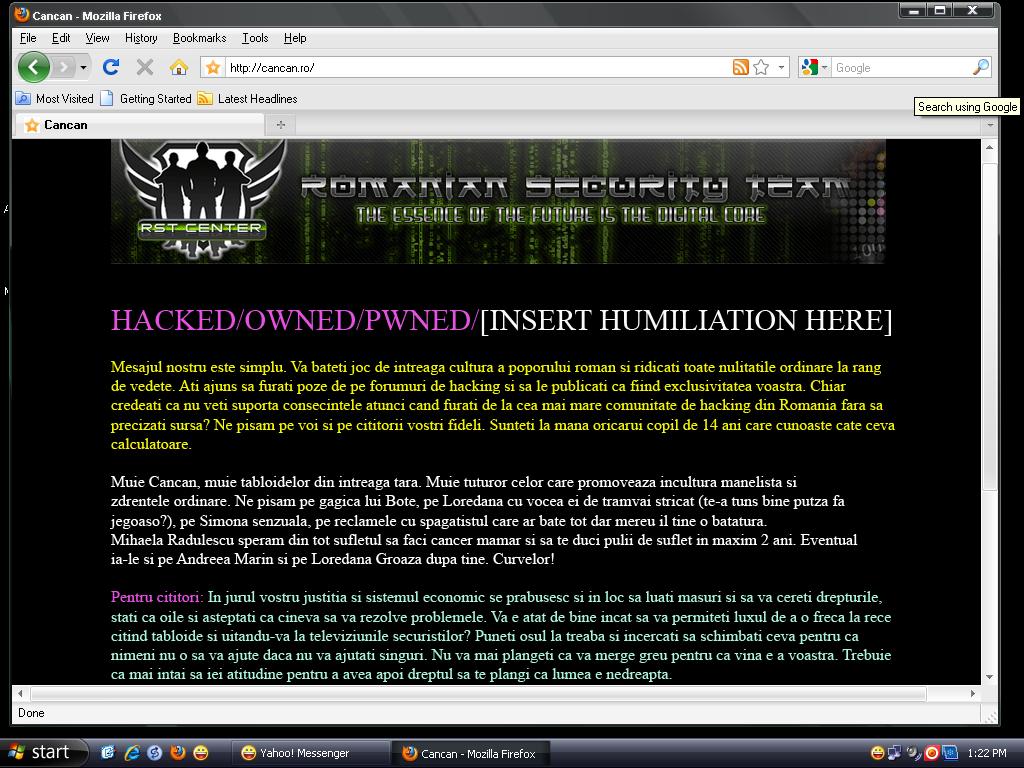Click the vertical scrollbar up arrow
This screenshot has width=1024, height=768.
[x=989, y=148]
